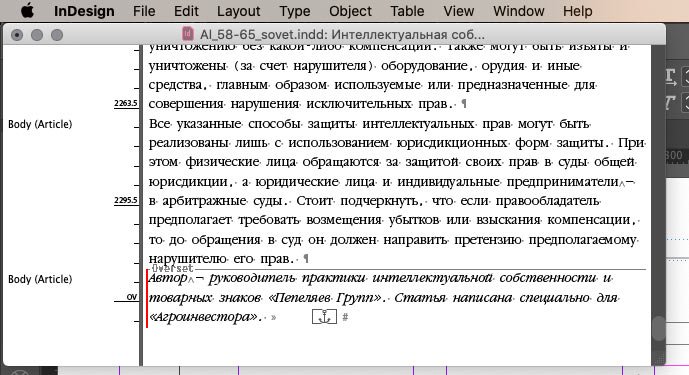Image resolution: width=689 pixels, height=375 pixels.
Task: Open the File menu
Action: (x=144, y=11)
